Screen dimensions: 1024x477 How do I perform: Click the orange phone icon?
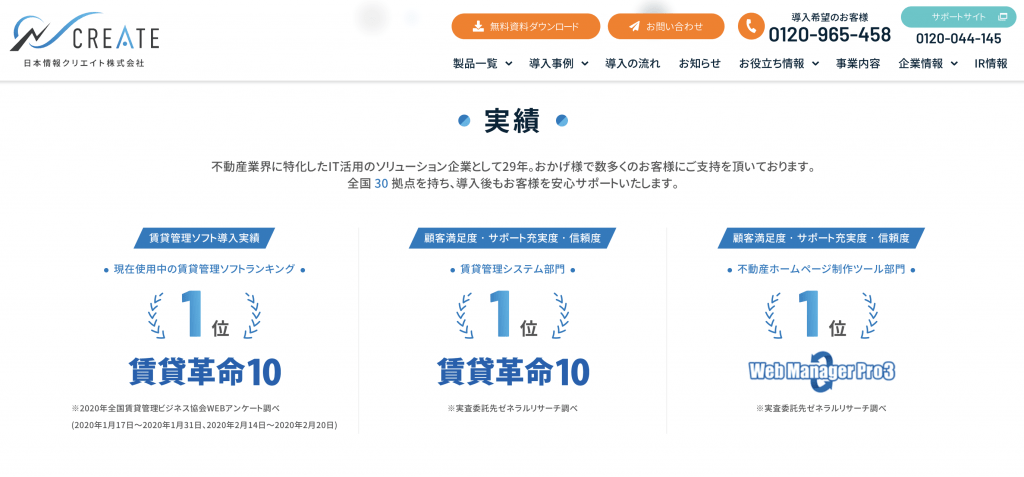[x=751, y=26]
